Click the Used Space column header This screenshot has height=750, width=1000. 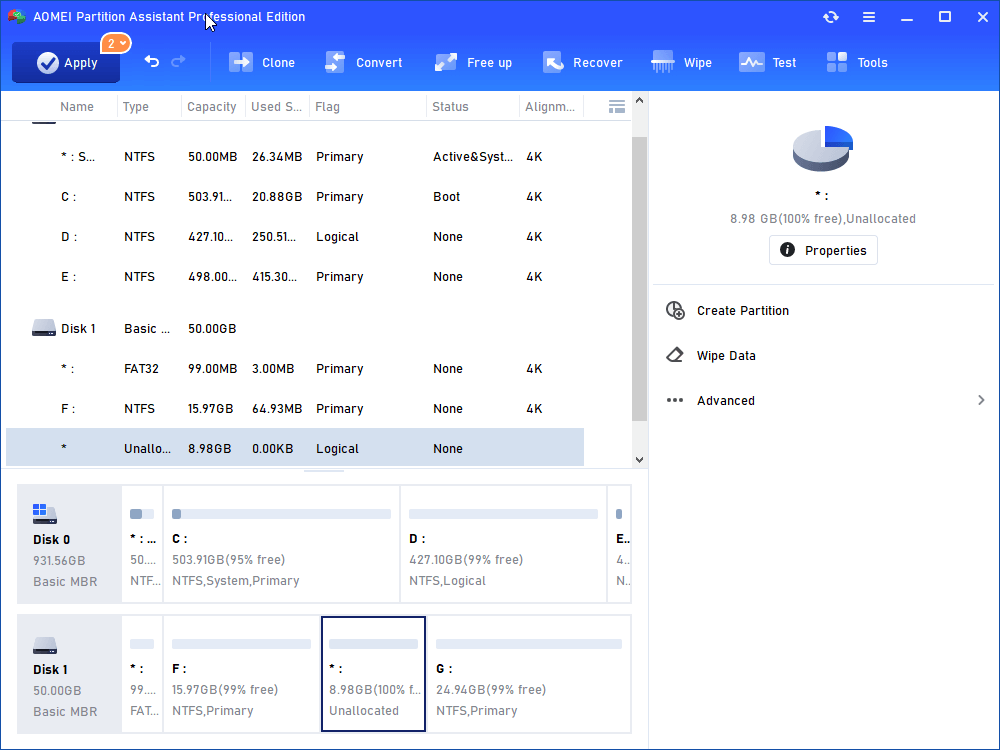tap(276, 107)
